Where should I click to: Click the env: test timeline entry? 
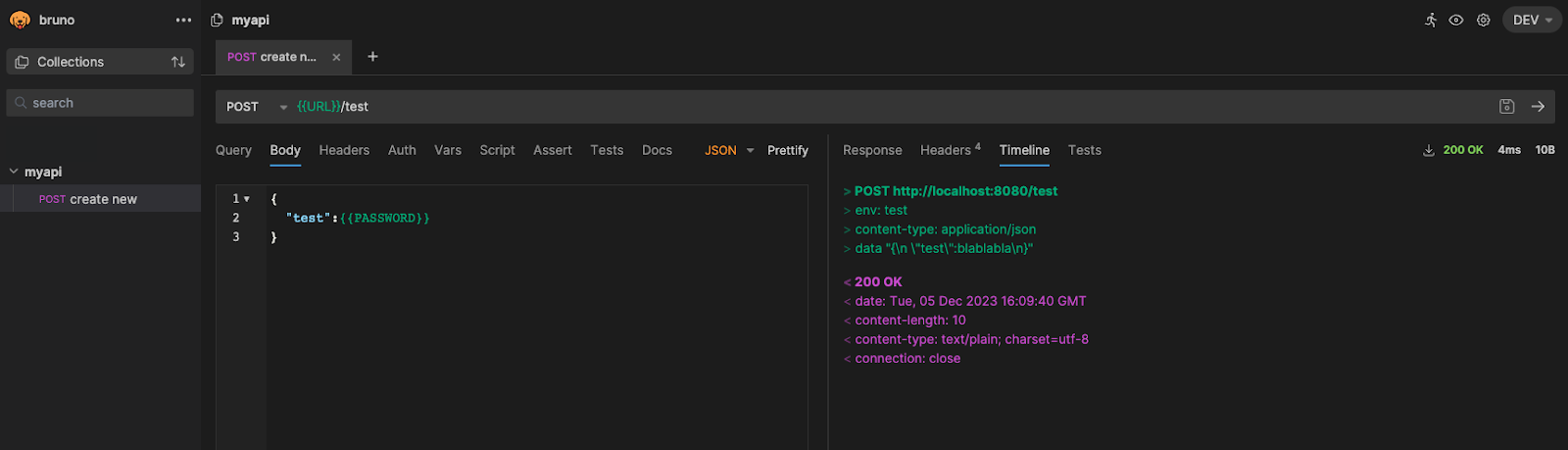(x=875, y=210)
